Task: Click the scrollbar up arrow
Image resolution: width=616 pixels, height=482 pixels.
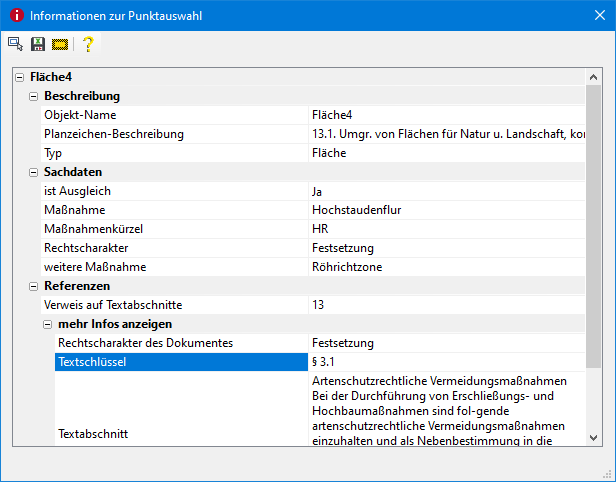Action: pos(594,77)
